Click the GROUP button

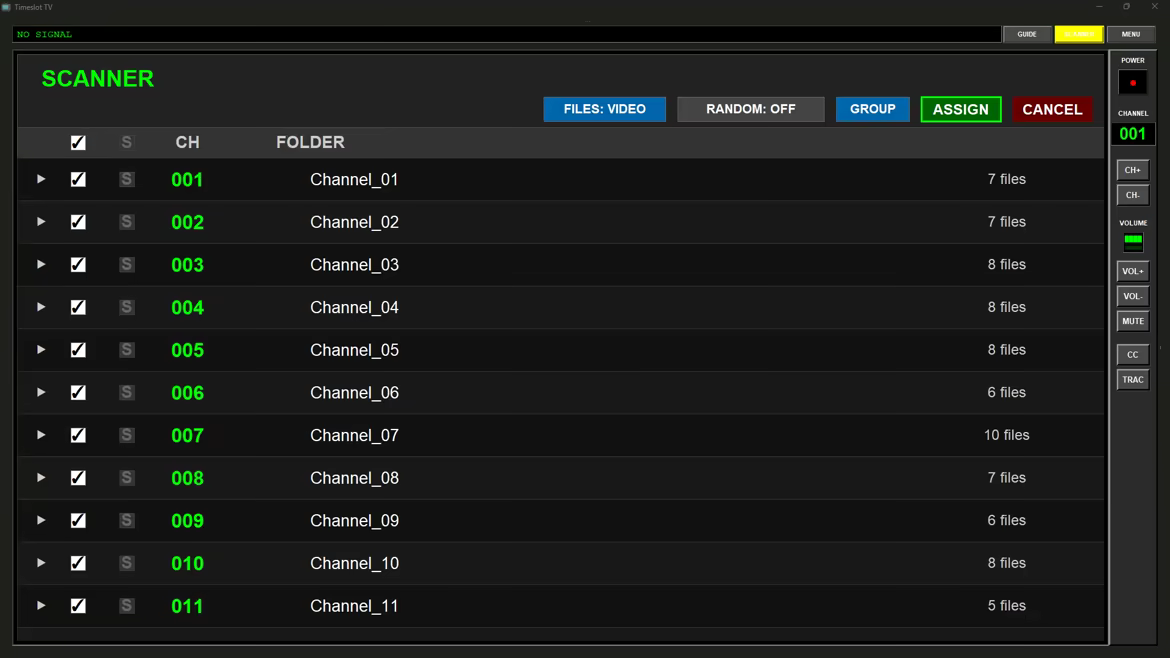click(872, 109)
